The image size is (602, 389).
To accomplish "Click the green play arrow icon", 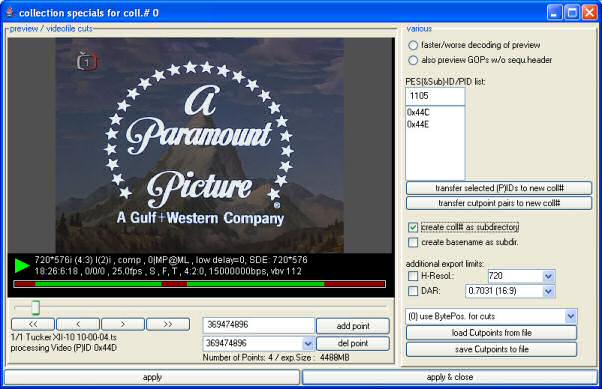I will (22, 265).
